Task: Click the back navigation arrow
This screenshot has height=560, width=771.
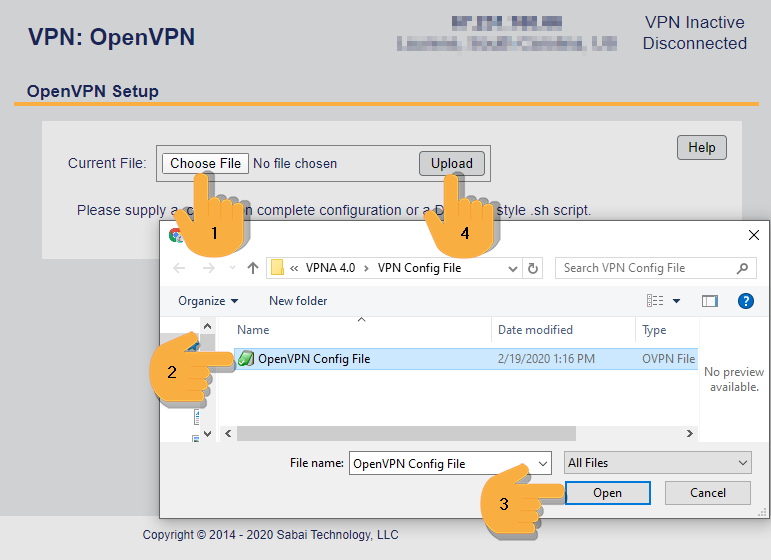Action: pos(179,268)
